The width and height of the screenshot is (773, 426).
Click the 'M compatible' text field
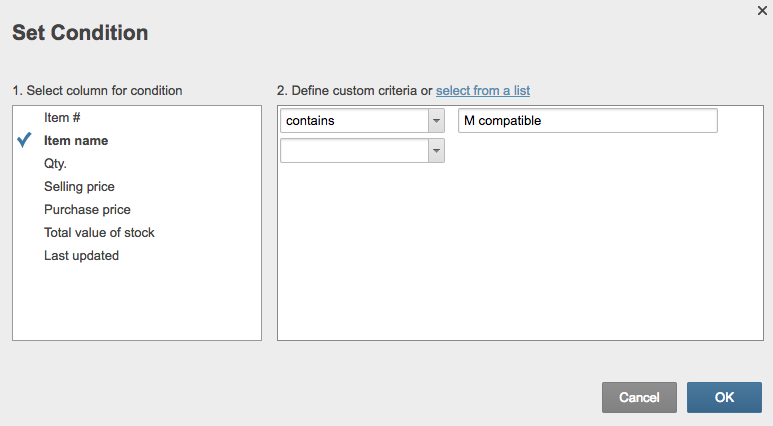[x=587, y=121]
